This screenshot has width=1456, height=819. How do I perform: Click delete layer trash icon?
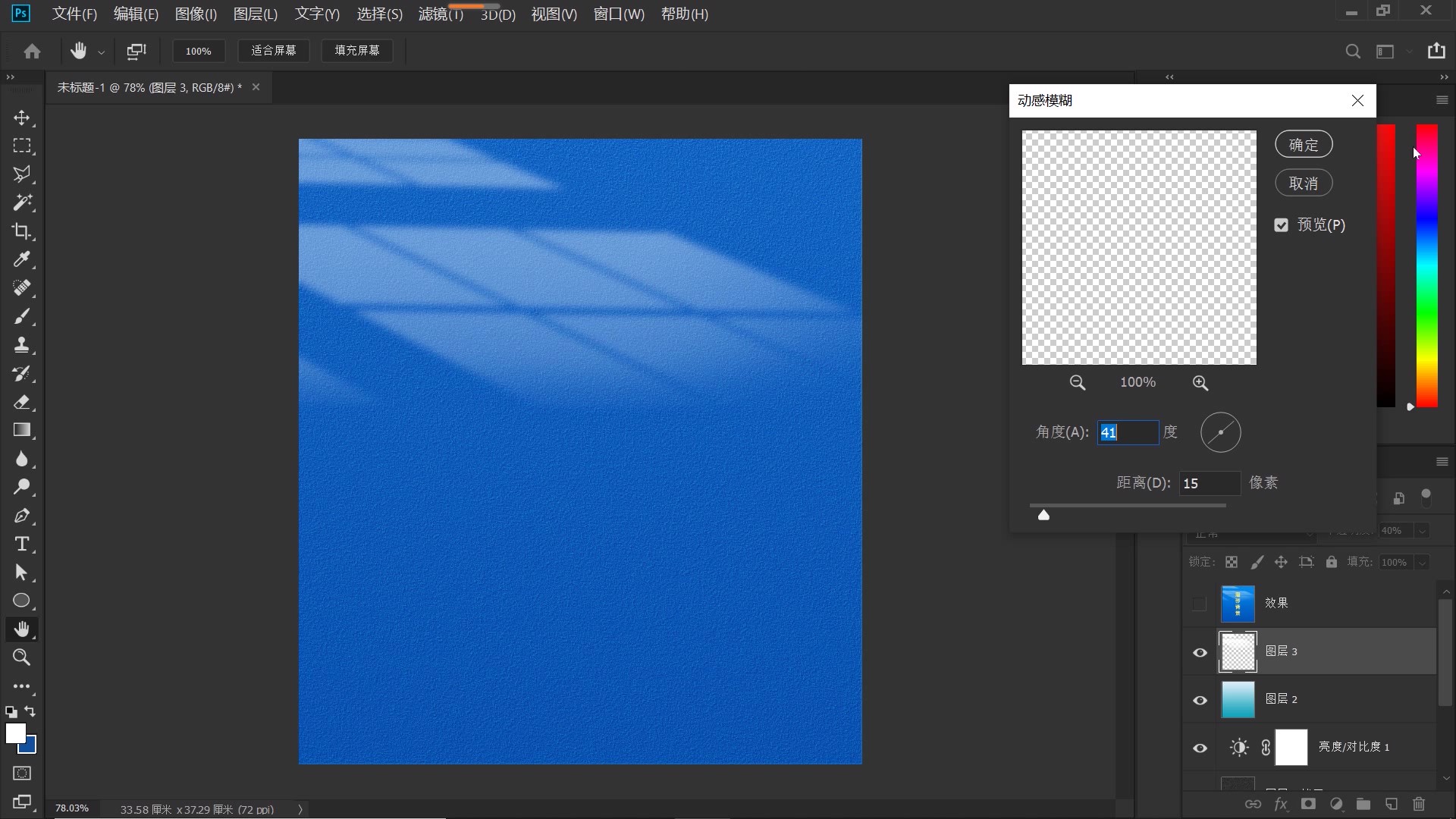(x=1419, y=804)
